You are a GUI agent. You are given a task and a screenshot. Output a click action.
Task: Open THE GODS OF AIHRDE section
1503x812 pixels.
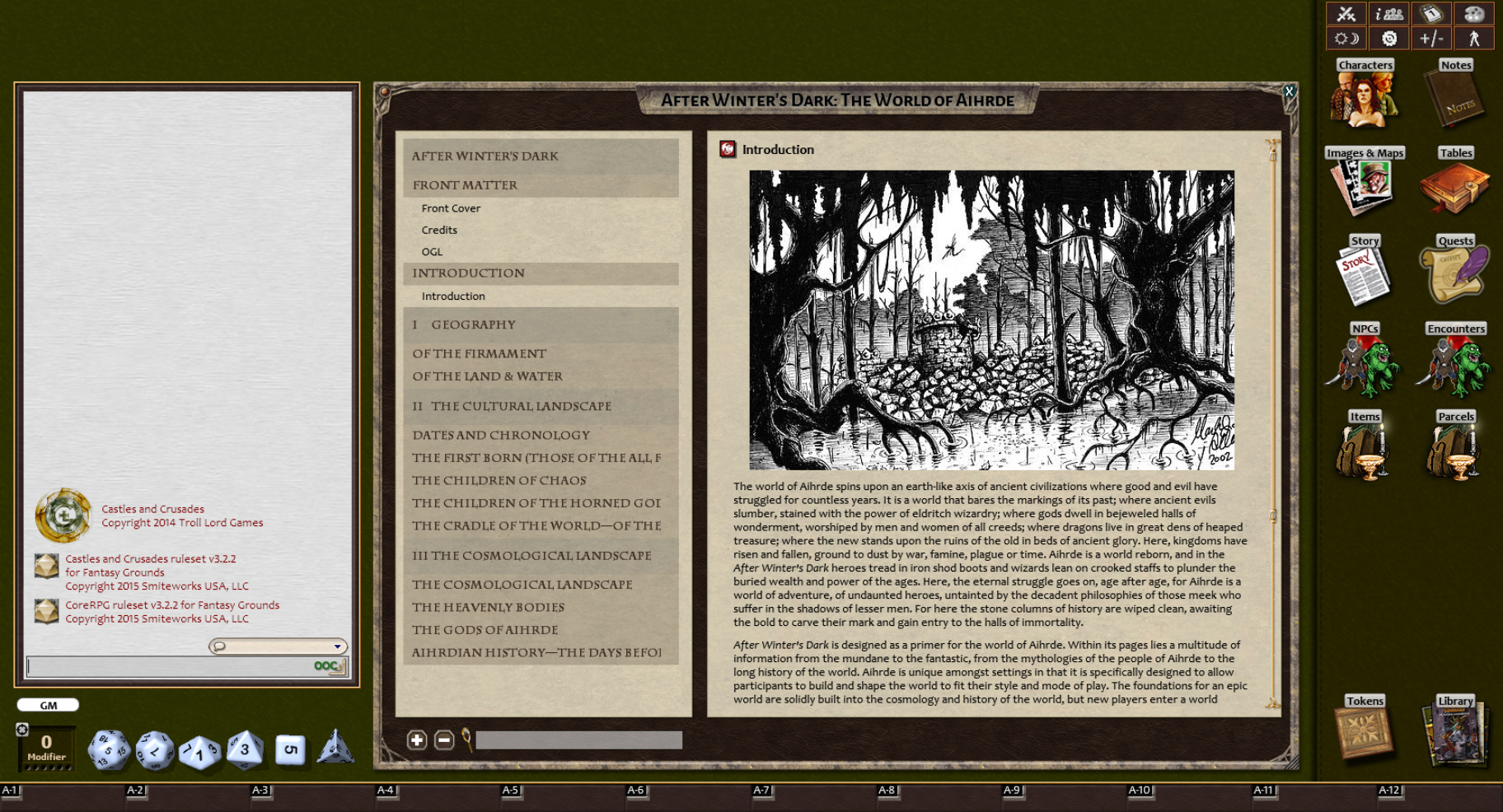[541, 630]
